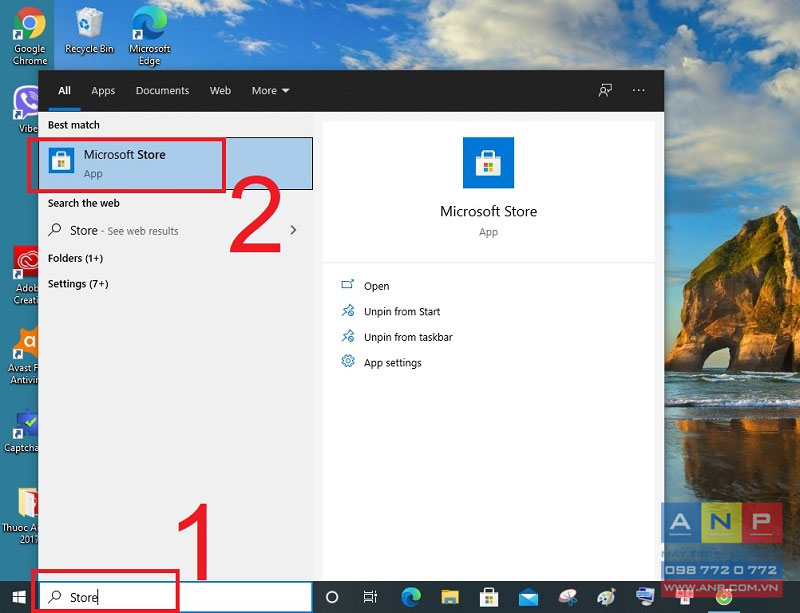
Task: Click the Cortana circle taskbar icon
Action: [332, 597]
